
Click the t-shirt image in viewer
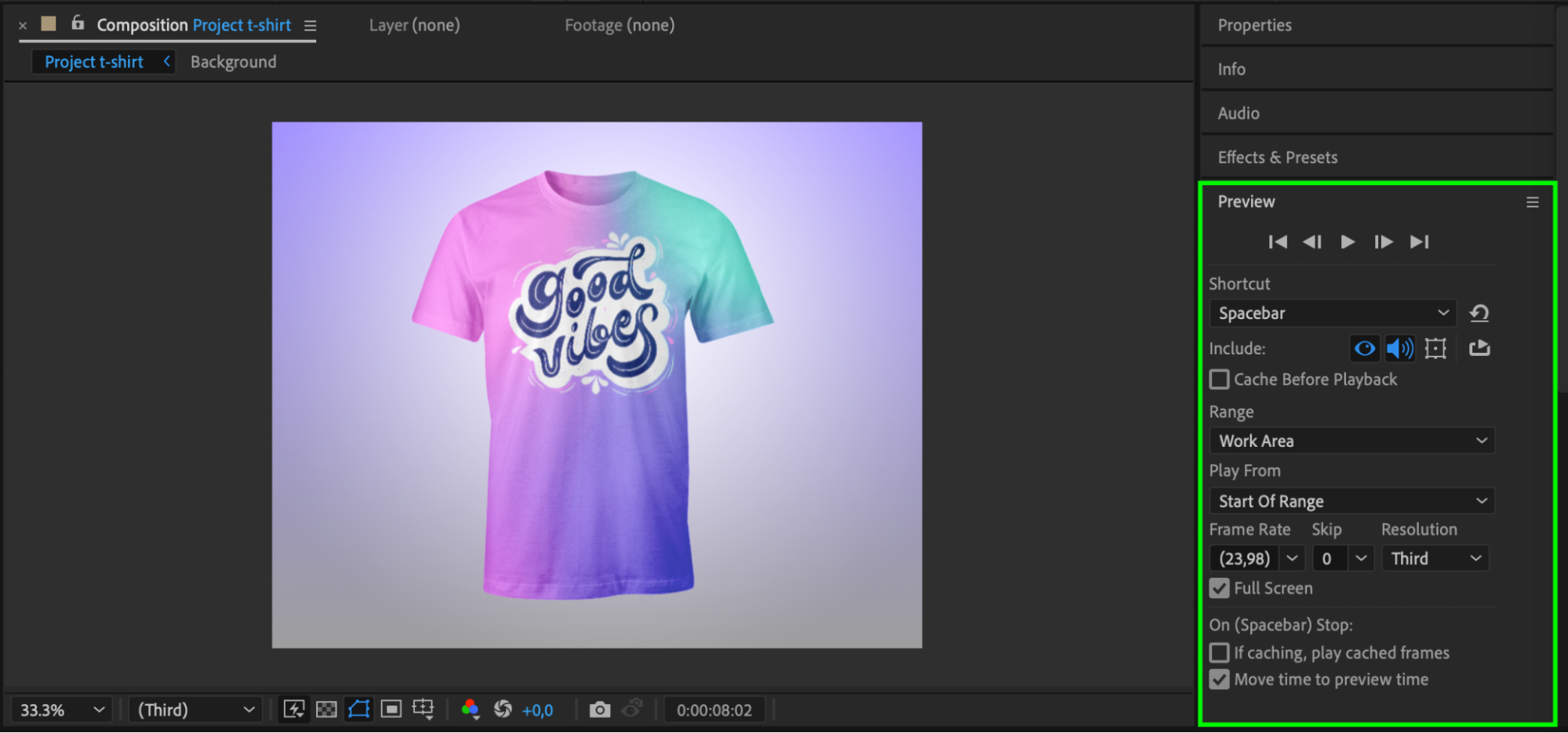click(x=593, y=384)
